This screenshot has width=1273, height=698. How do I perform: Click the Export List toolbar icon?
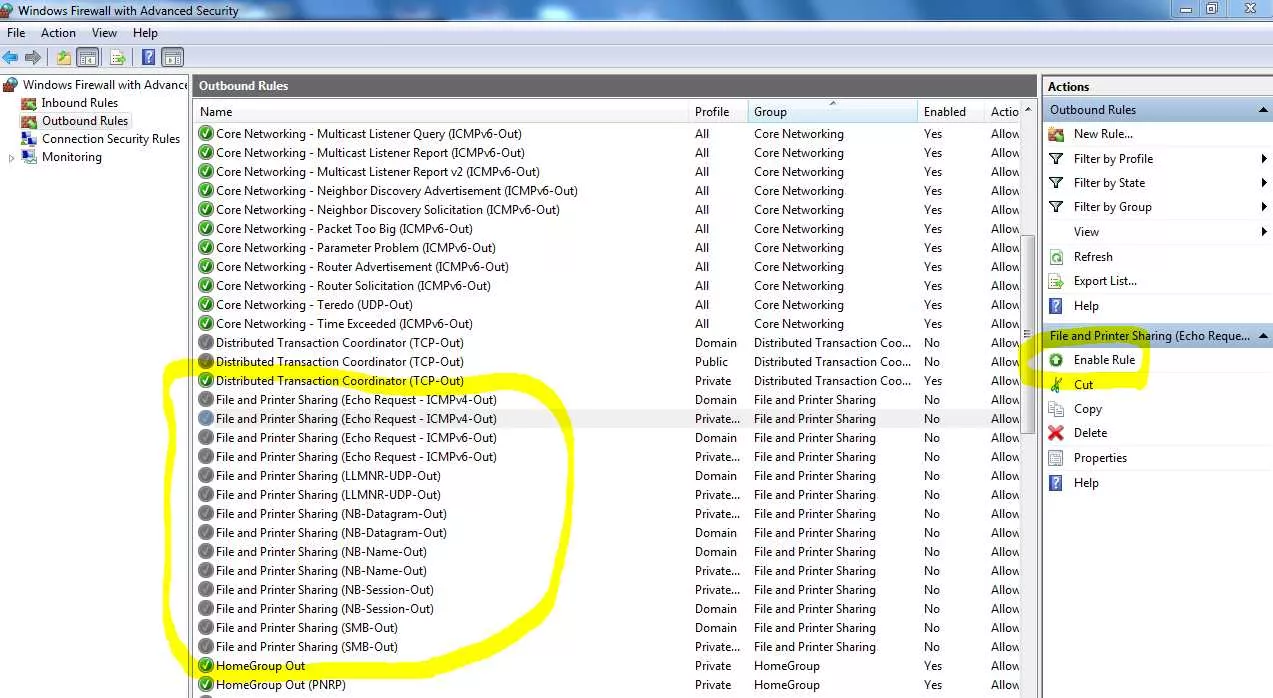(118, 57)
